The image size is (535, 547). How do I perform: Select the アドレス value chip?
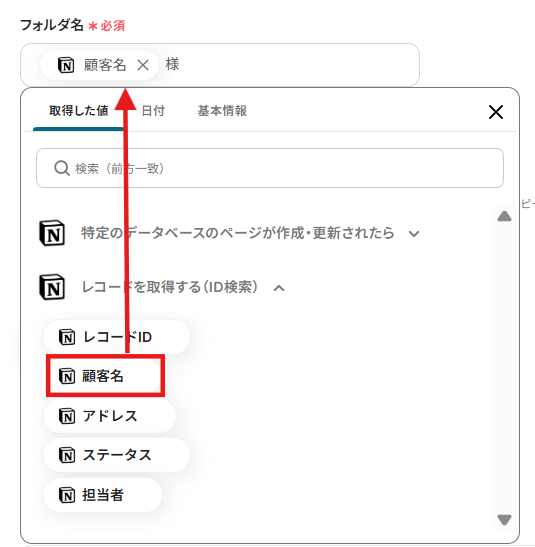pyautogui.click(x=110, y=416)
